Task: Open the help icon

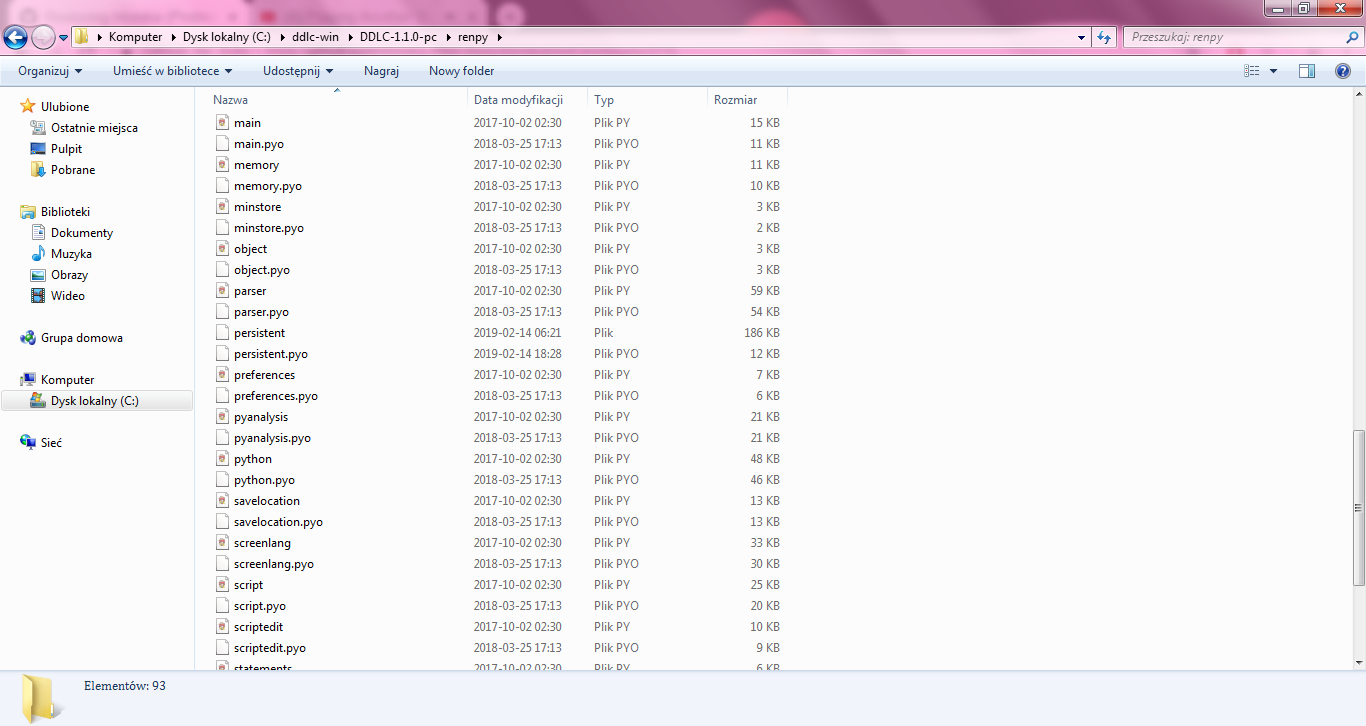Action: pos(1343,70)
